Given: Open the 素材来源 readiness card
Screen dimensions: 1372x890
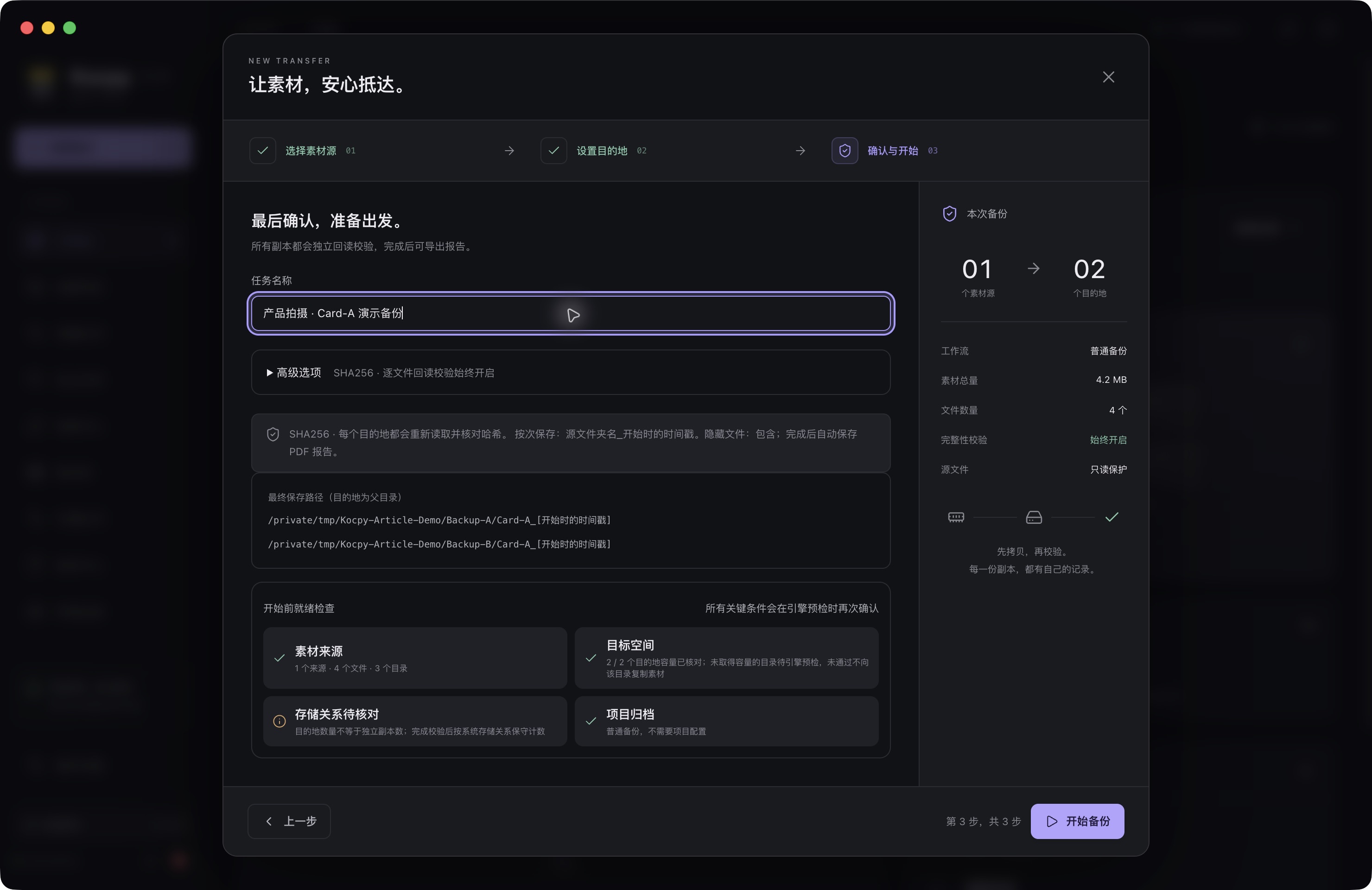Looking at the screenshot, I should pos(415,658).
